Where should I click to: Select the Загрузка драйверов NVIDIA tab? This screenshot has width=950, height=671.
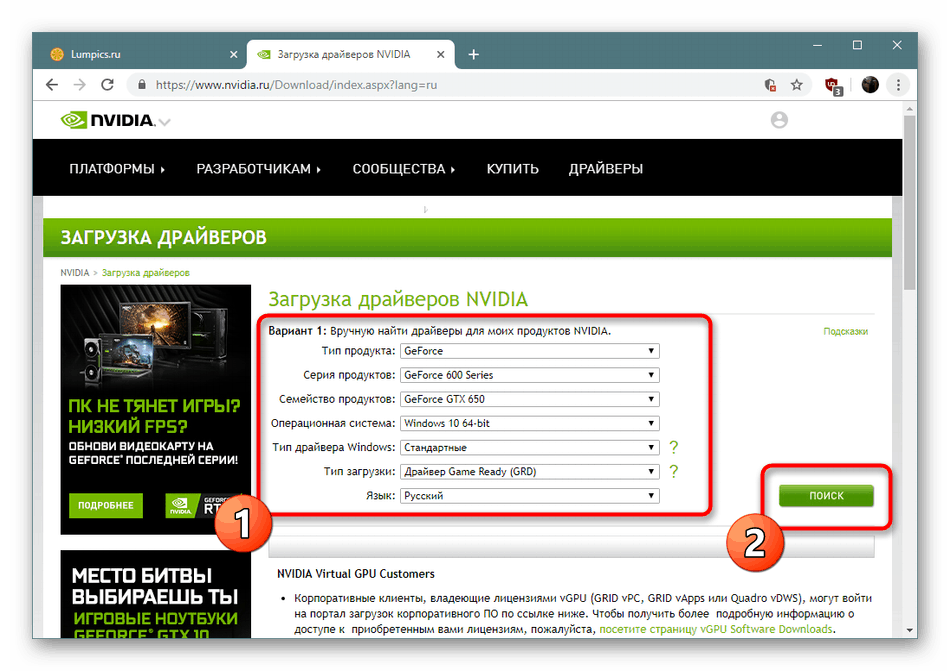(x=351, y=55)
